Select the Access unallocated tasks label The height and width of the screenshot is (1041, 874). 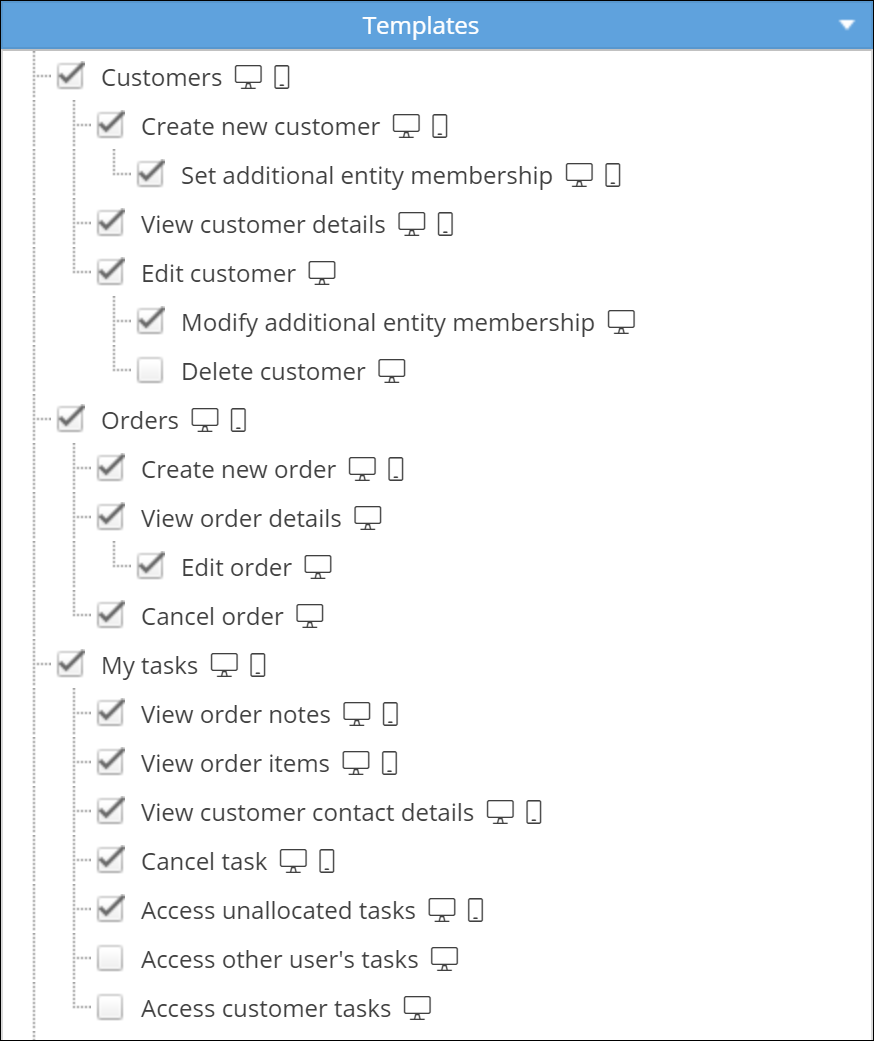pos(278,911)
